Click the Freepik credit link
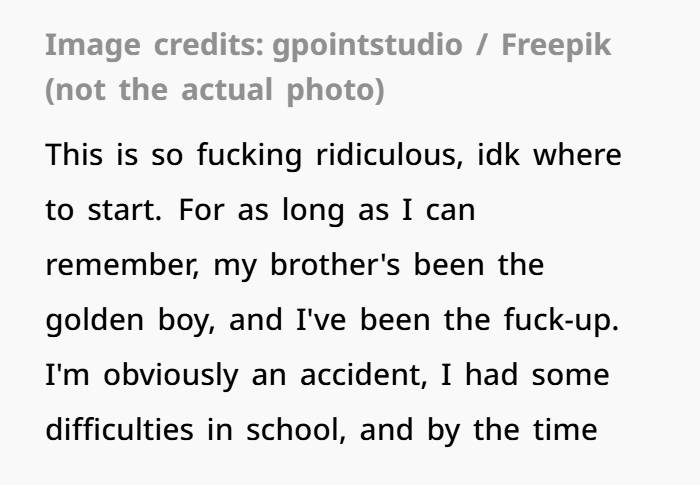This screenshot has width=700, height=485. pos(555,45)
